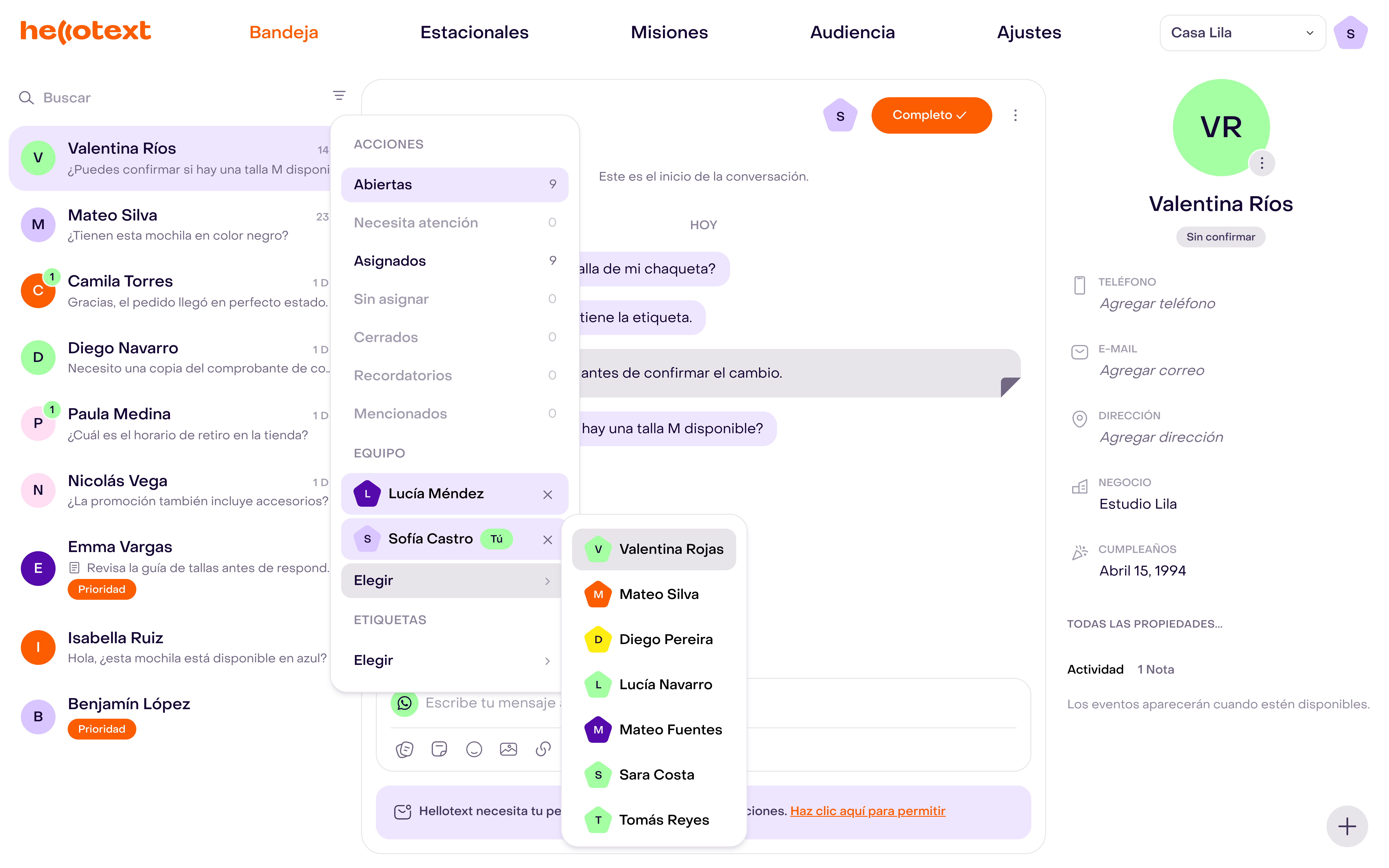Click the envelope icon beside E-mail

tap(1080, 352)
